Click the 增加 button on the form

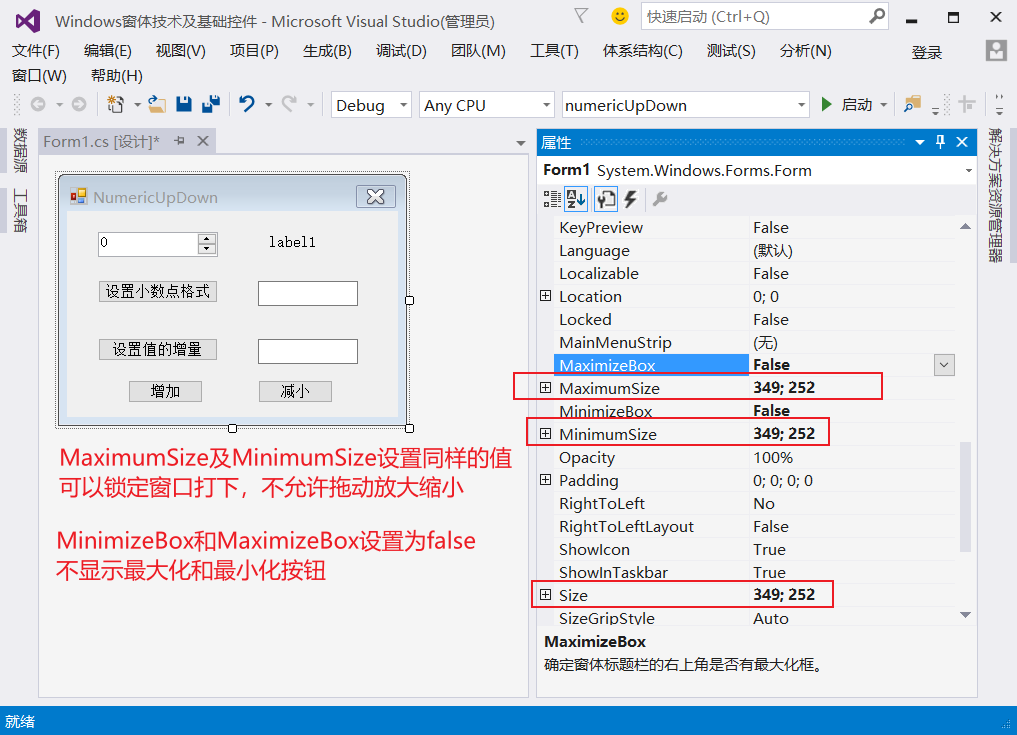click(x=165, y=391)
